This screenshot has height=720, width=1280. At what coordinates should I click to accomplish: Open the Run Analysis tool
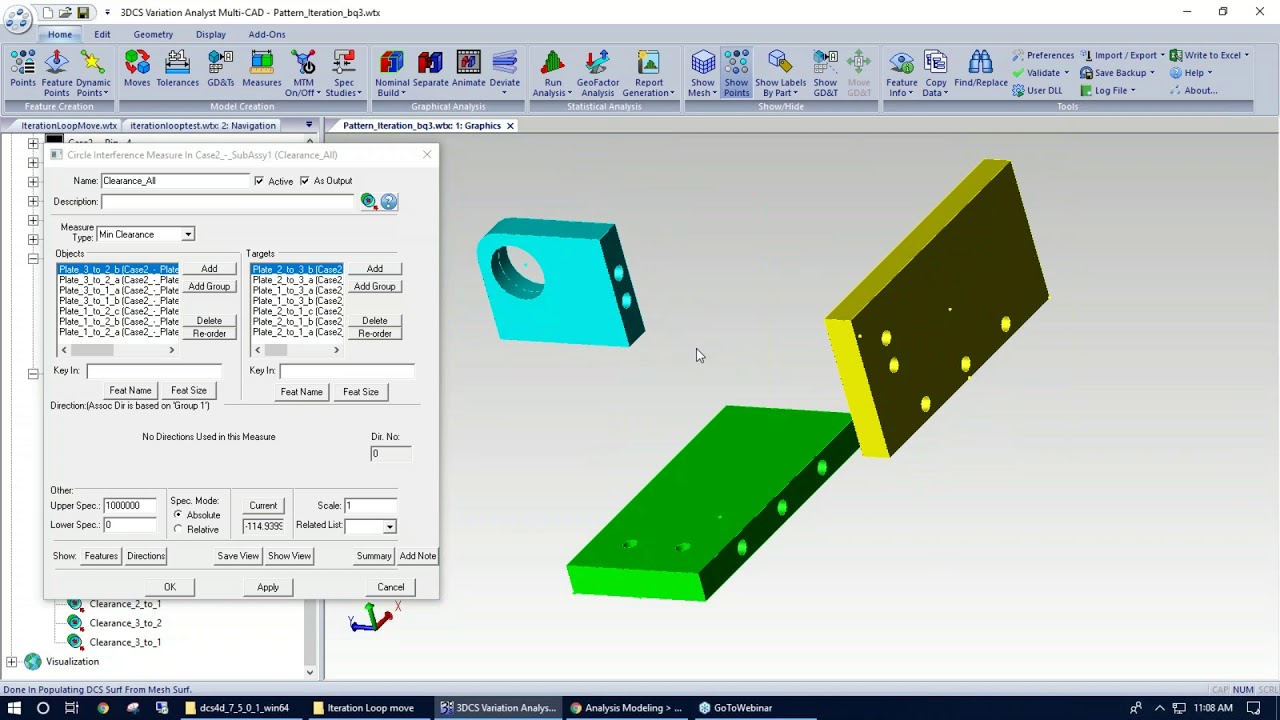(552, 74)
